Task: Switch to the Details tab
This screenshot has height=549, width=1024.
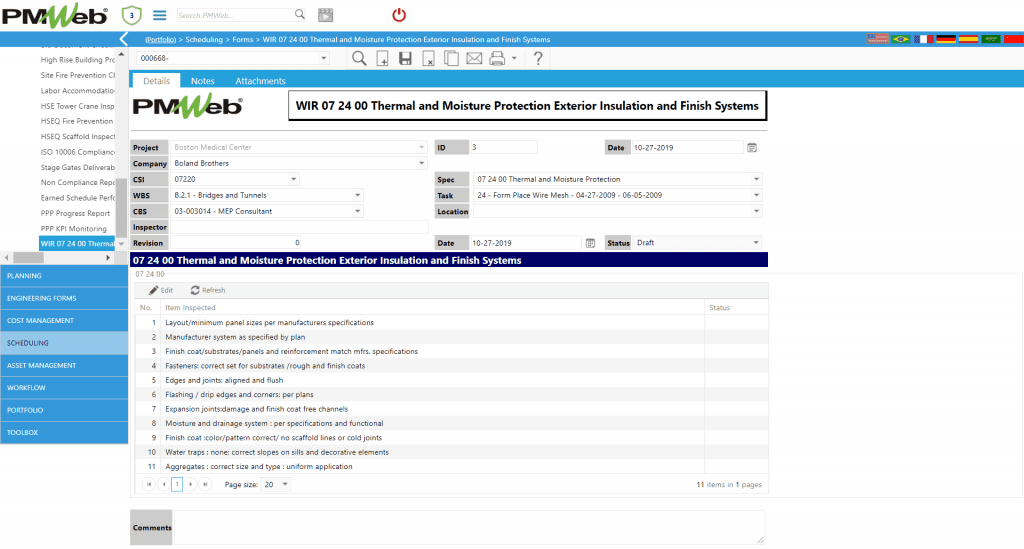Action: [156, 80]
